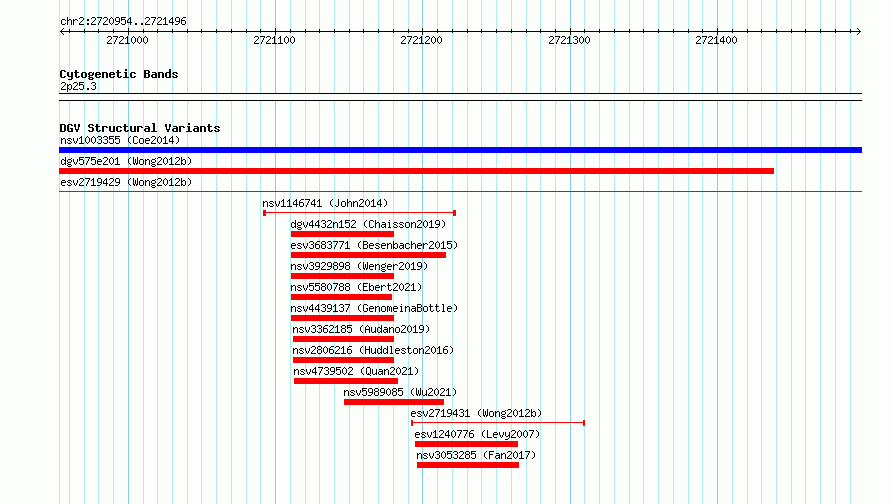
Task: Open the esv2719431 (Wong2012b) label
Action: (476, 413)
